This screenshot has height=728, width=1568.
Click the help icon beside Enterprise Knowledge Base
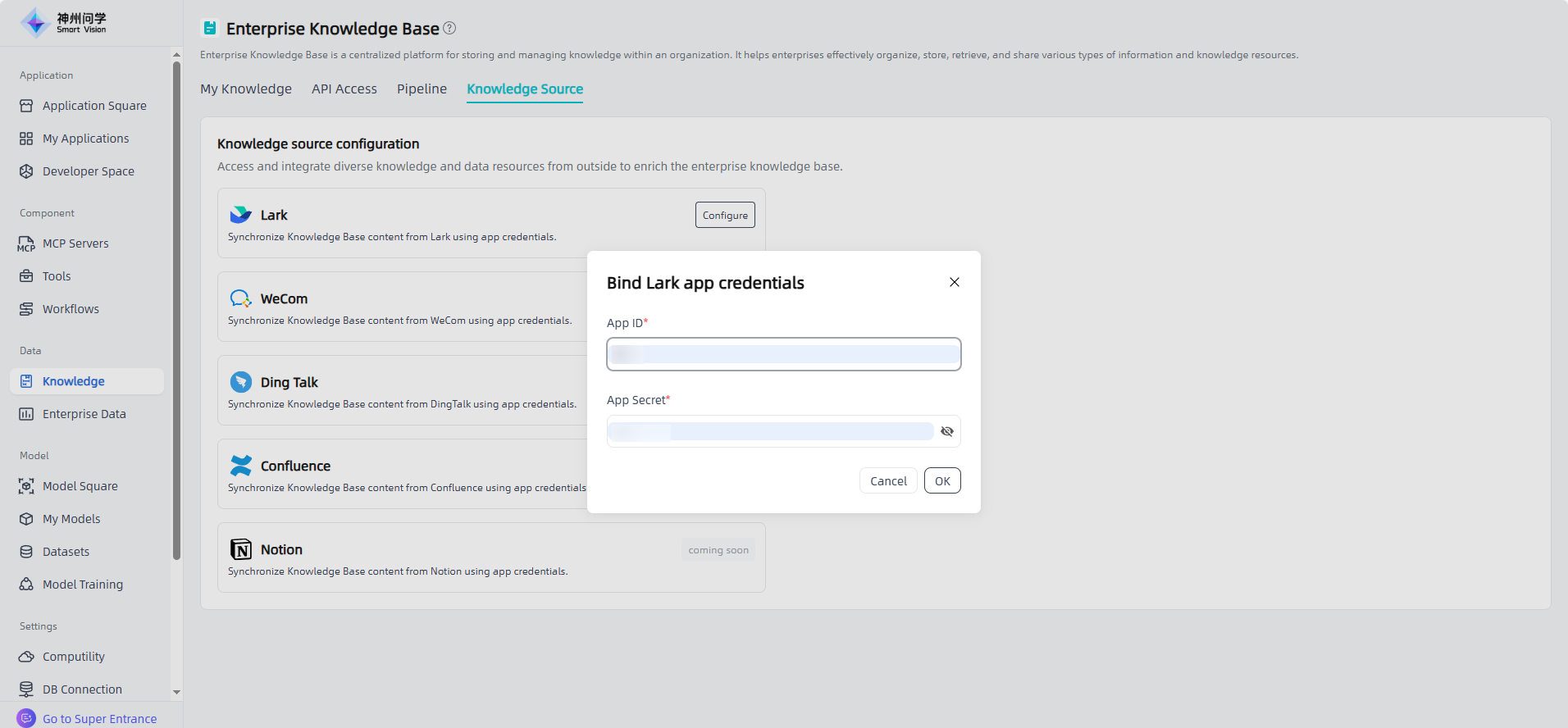[449, 28]
